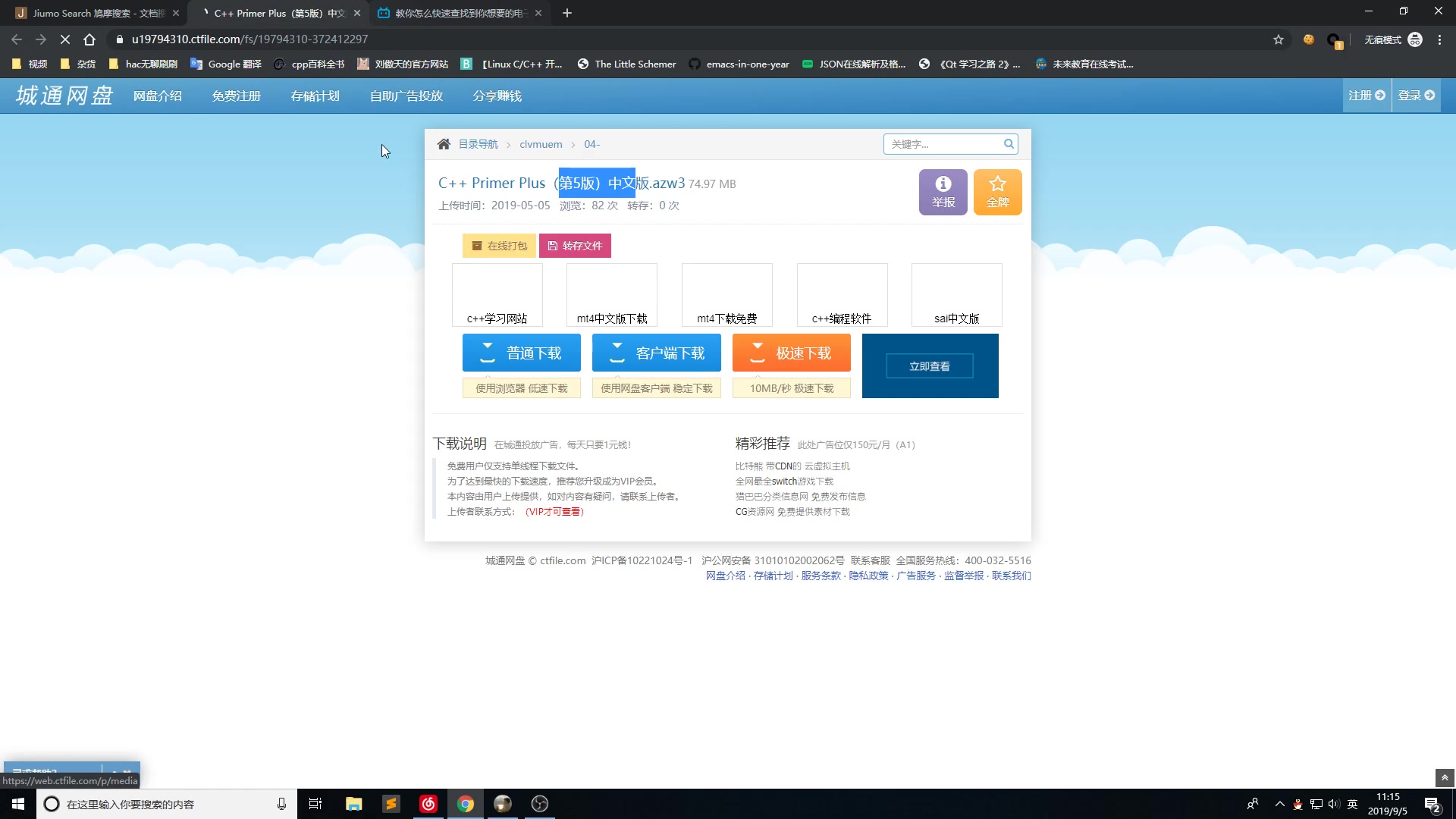The width and height of the screenshot is (1456, 819).
Task: Click the cookie extension icon
Action: (1309, 39)
